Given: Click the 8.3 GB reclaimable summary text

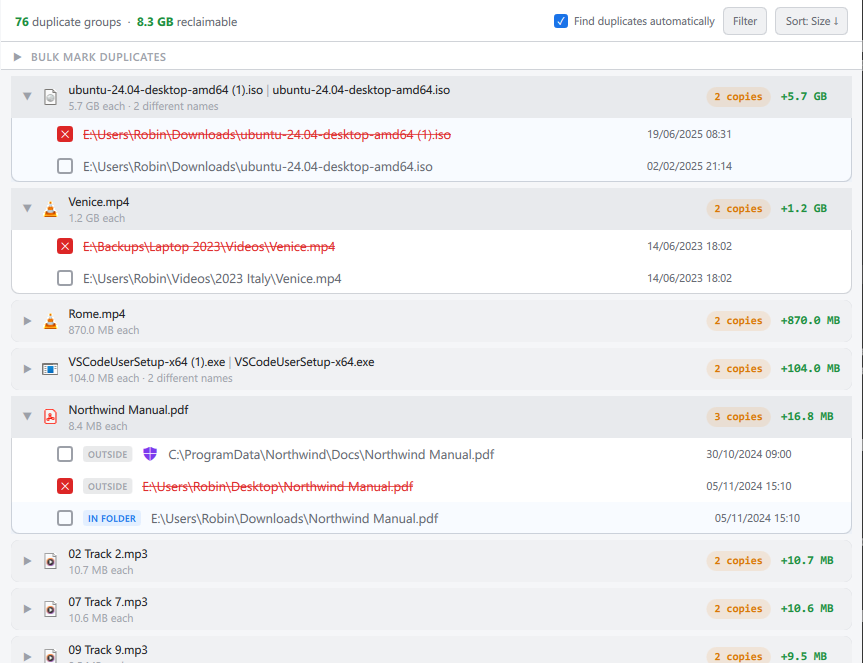Looking at the screenshot, I should 187,22.
